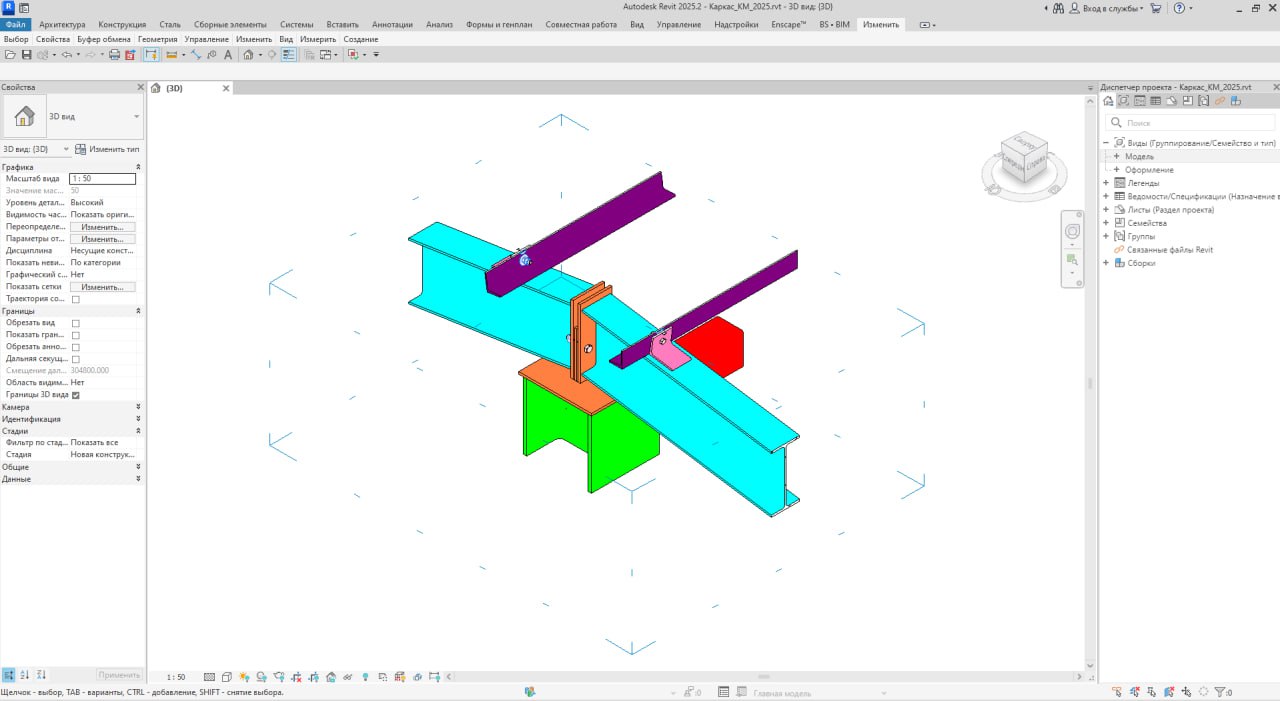The width and height of the screenshot is (1280, 701).
Task: Expand the Модель node in Project Browser
Action: [x=1116, y=157]
